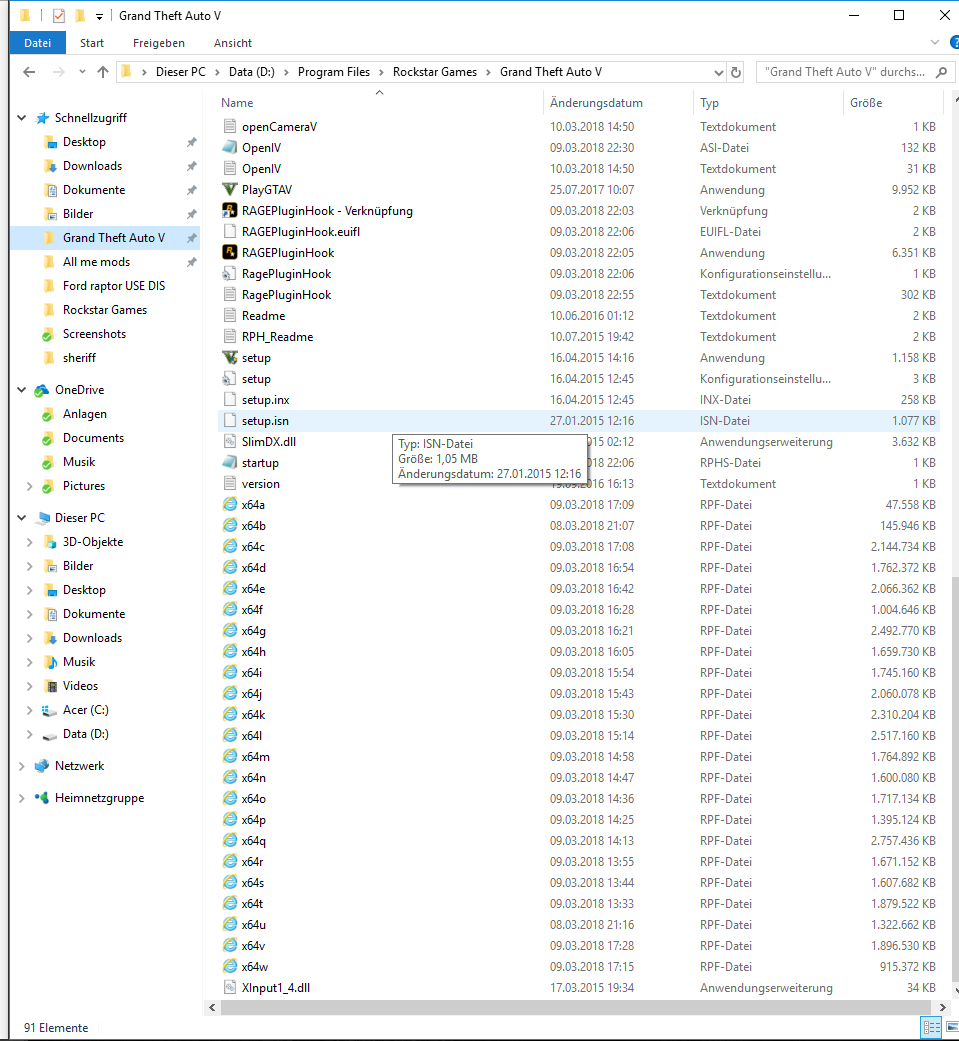Image resolution: width=959 pixels, height=1041 pixels.
Task: Select the Readme text file
Action: pos(264,316)
